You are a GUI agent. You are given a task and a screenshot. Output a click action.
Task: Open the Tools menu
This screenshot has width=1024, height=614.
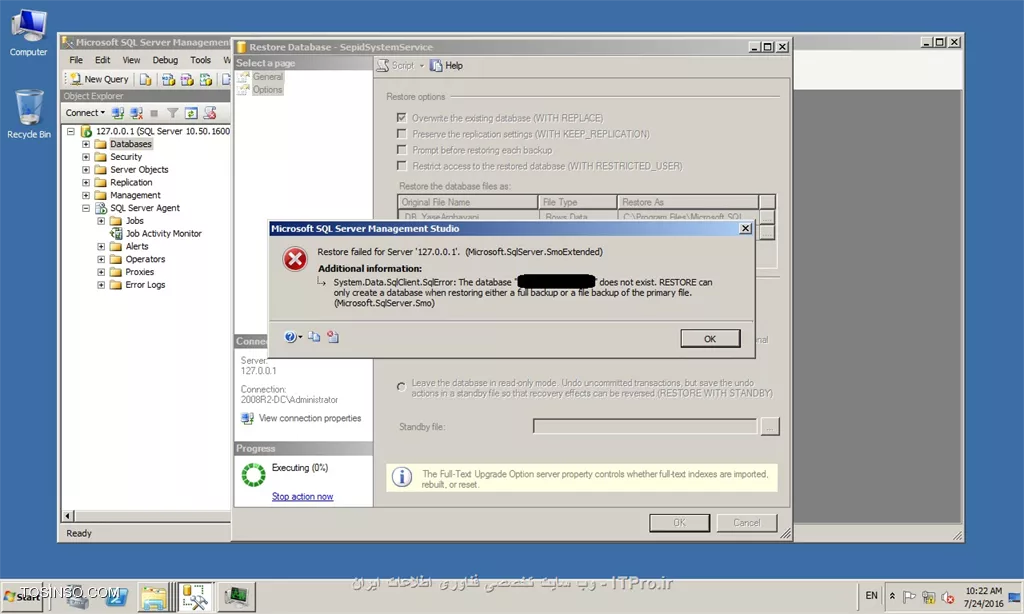[200, 60]
